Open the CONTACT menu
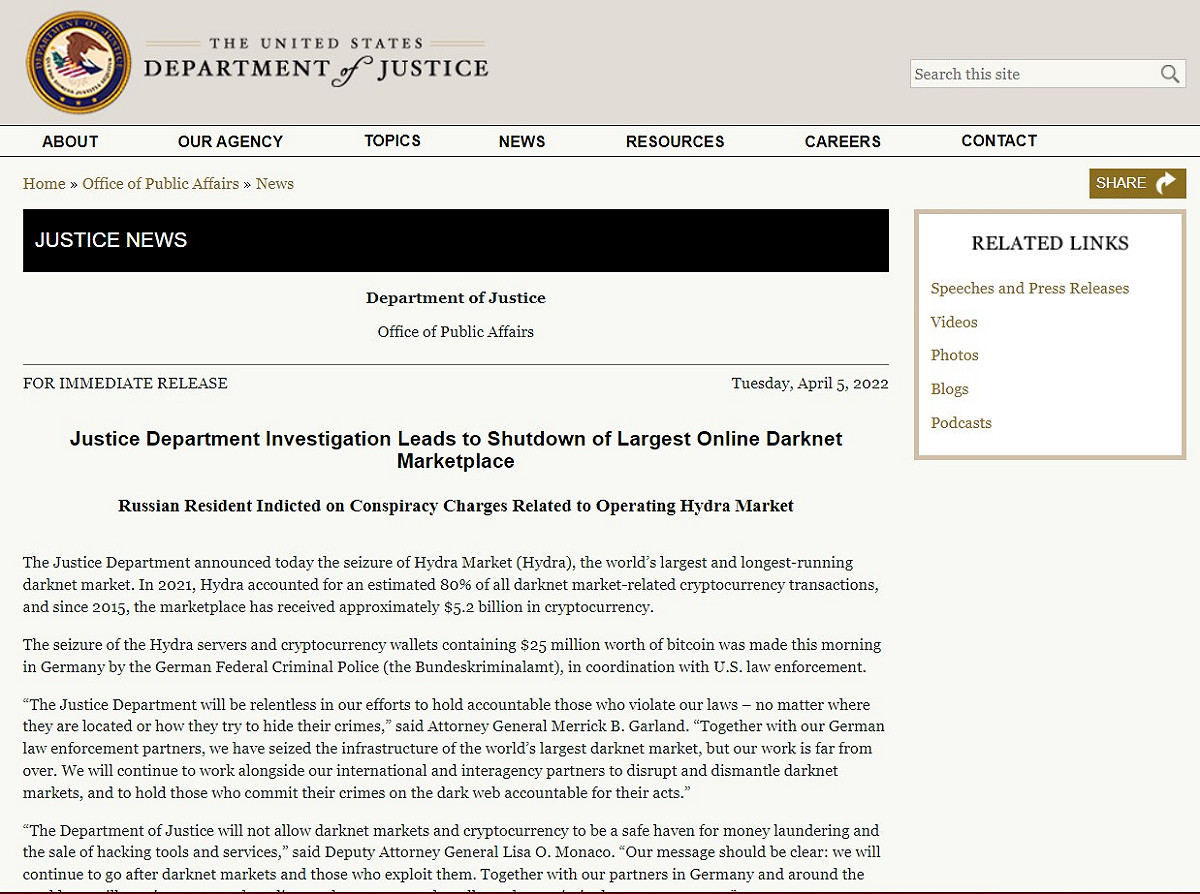1200x894 pixels. coord(999,141)
